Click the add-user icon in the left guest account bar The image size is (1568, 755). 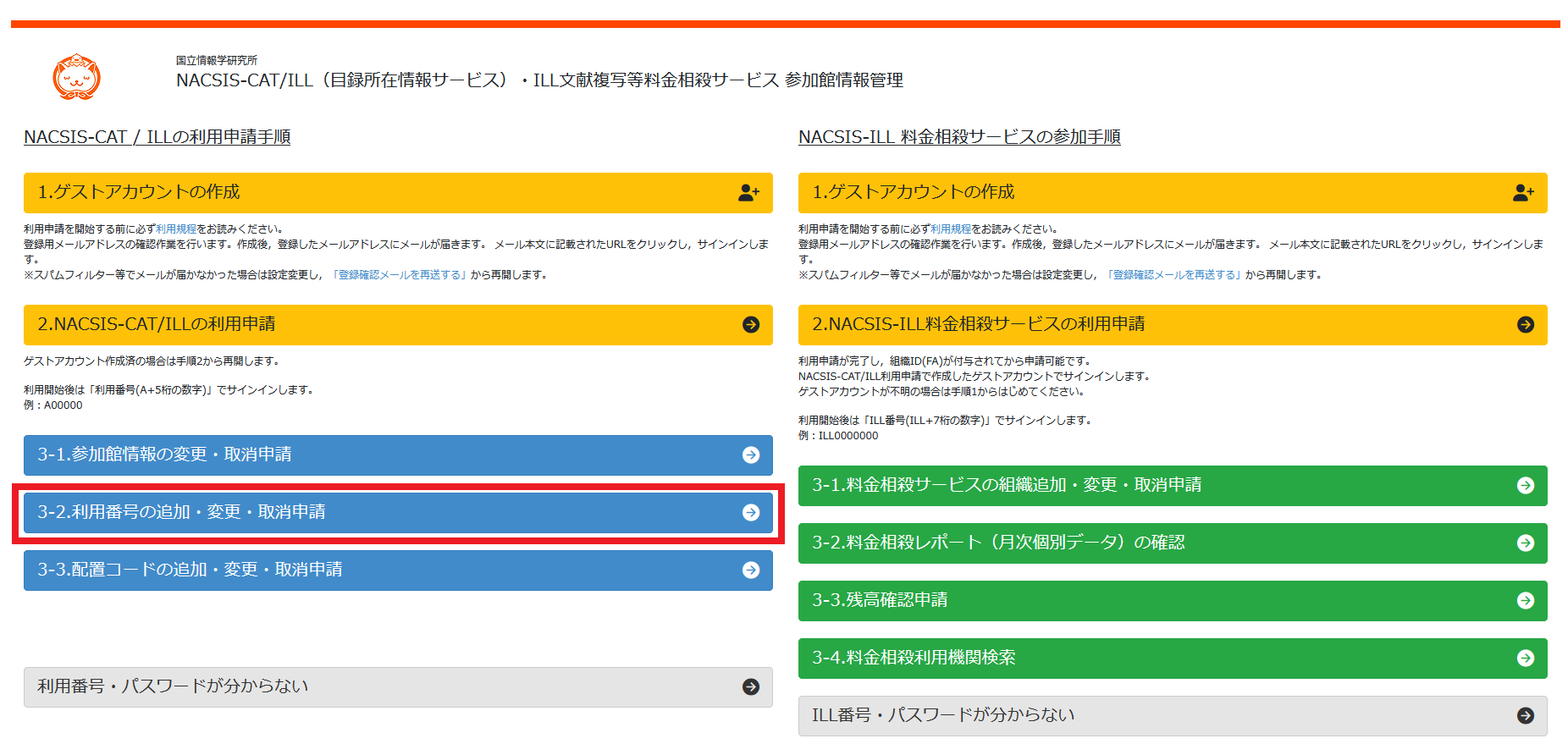point(748,193)
